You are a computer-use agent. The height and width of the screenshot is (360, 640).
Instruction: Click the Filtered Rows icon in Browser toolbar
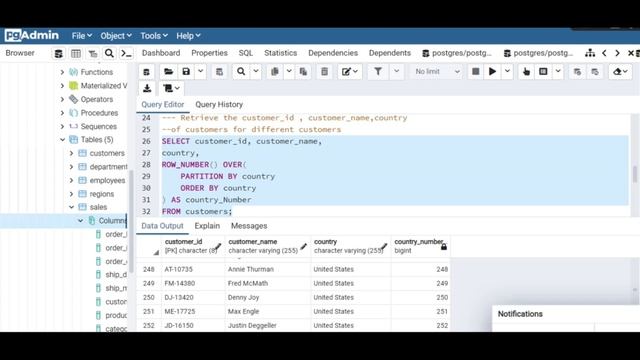93,53
